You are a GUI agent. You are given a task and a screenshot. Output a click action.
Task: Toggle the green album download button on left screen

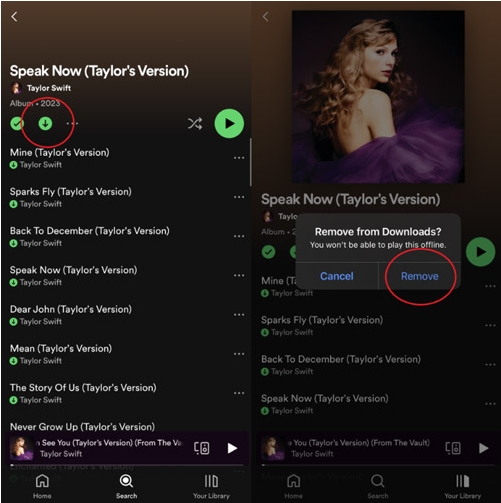[45, 124]
